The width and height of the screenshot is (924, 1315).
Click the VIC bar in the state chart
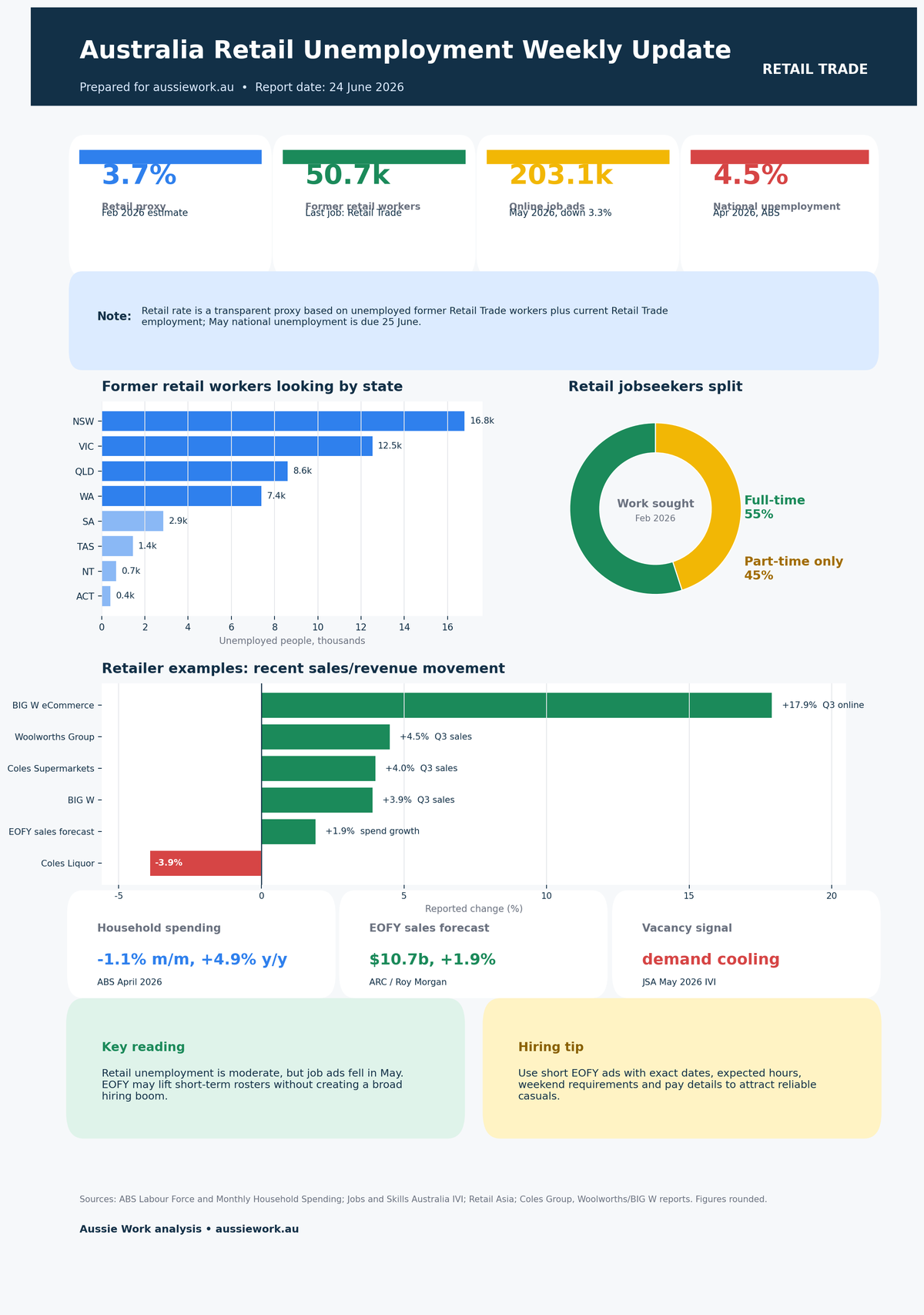237,446
